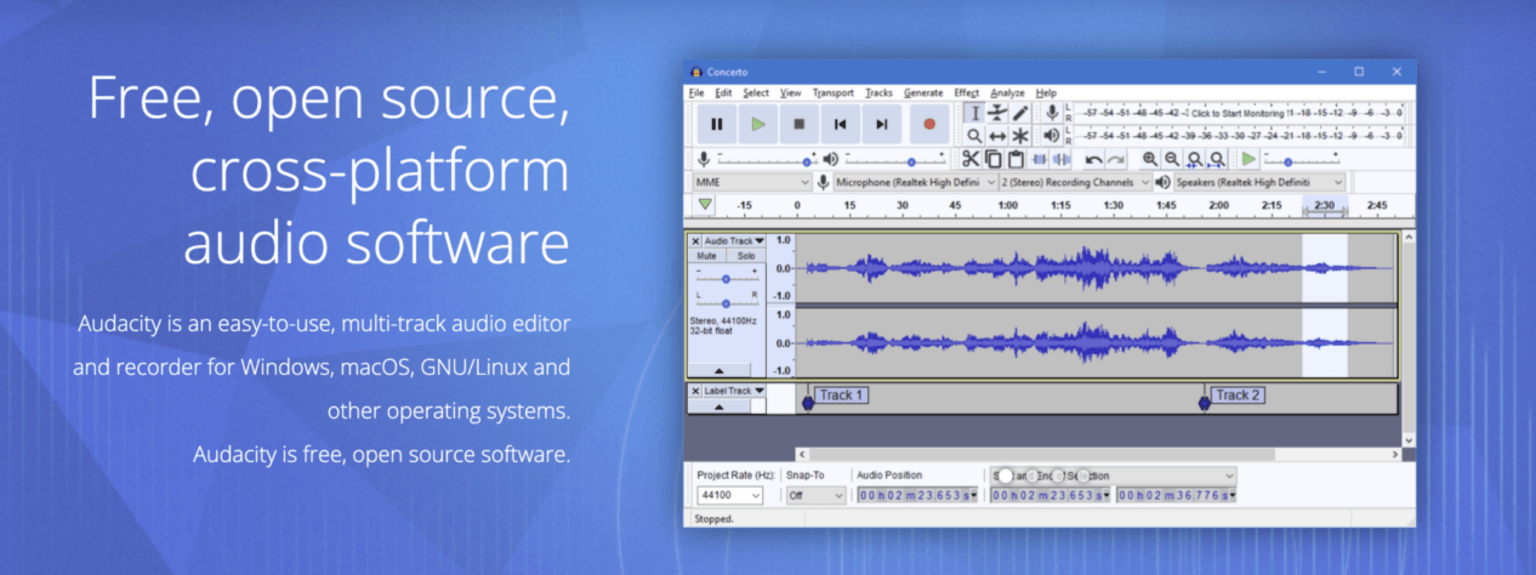
Task: Click the Track 2 label
Action: point(1237,395)
